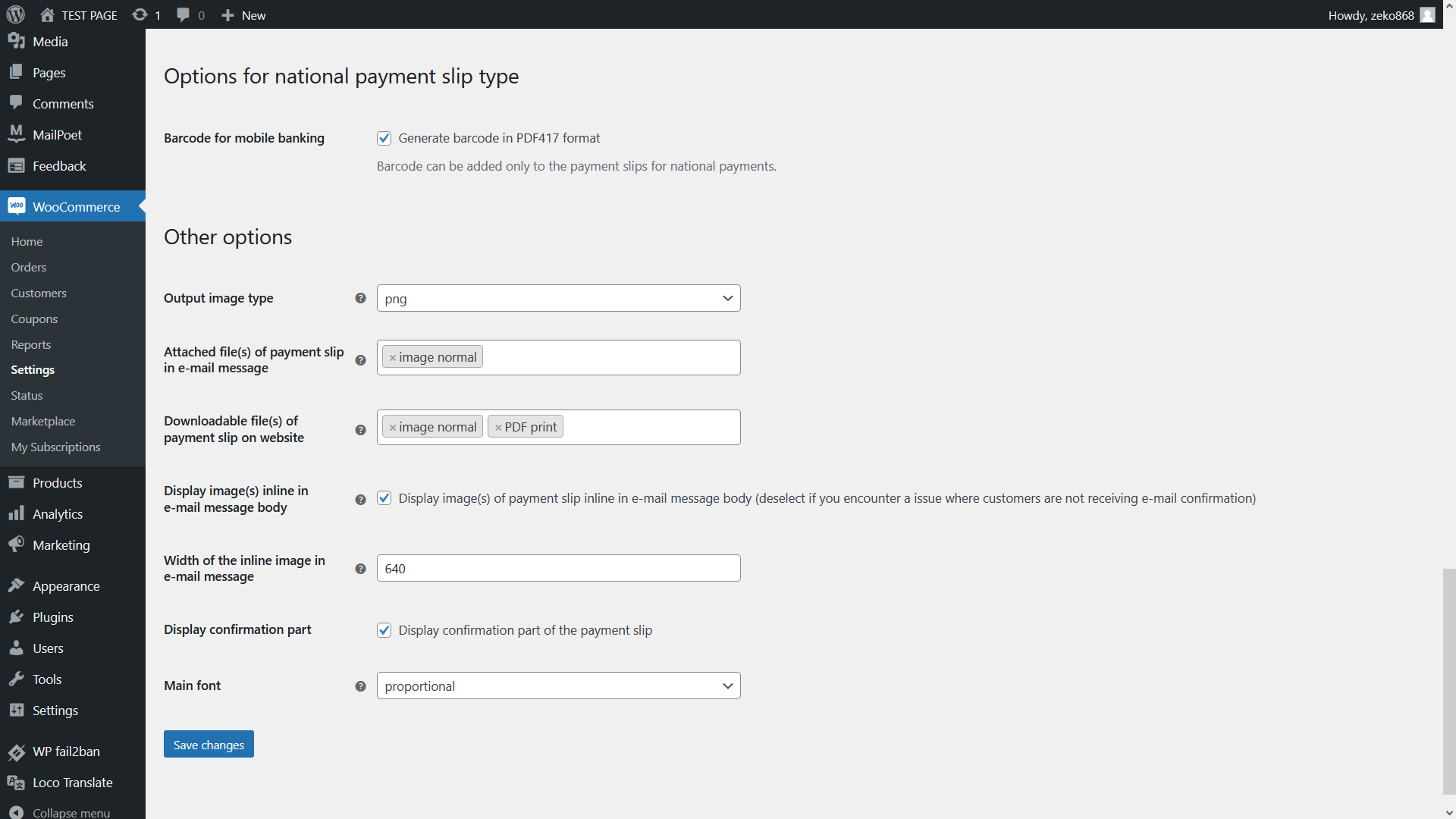This screenshot has height=819, width=1456.
Task: Open WooCommerce Coupons submenu
Action: (x=34, y=318)
